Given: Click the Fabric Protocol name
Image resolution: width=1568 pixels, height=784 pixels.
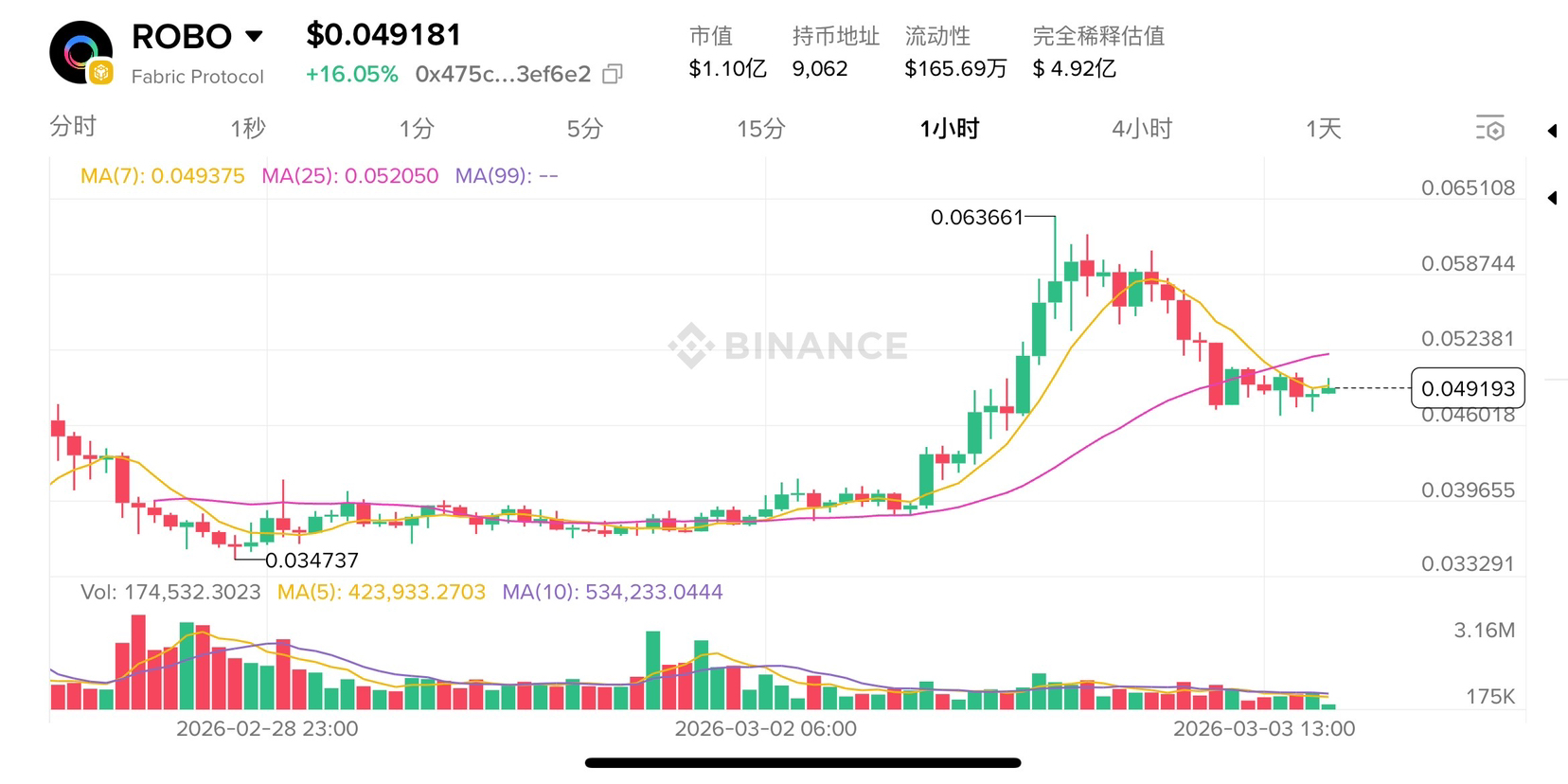Looking at the screenshot, I should pyautogui.click(x=197, y=77).
